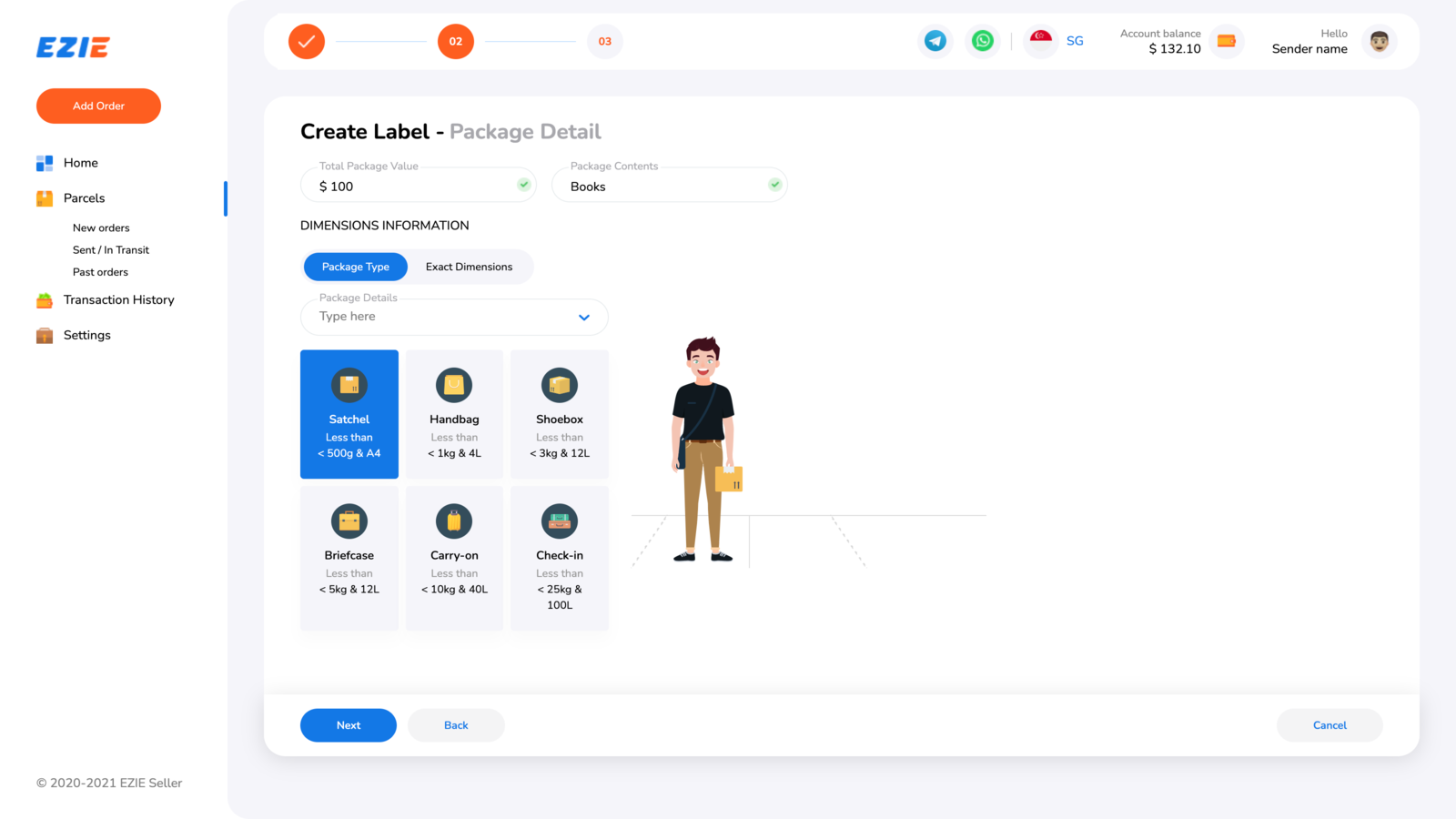Expand the Package Details dropdown

point(583,317)
